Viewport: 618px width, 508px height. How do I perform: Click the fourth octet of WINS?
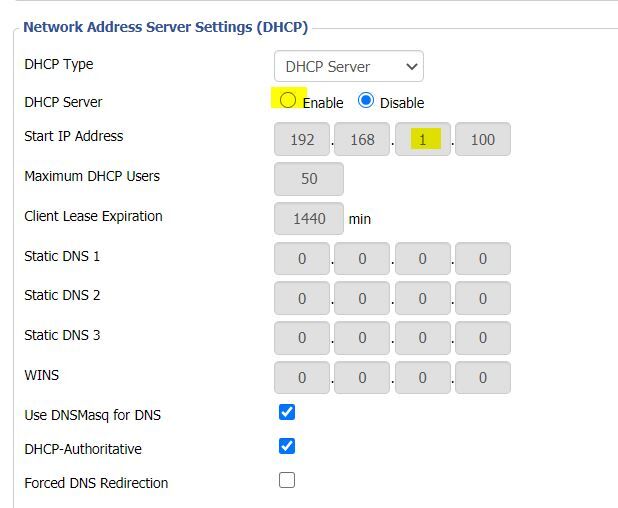(x=483, y=378)
